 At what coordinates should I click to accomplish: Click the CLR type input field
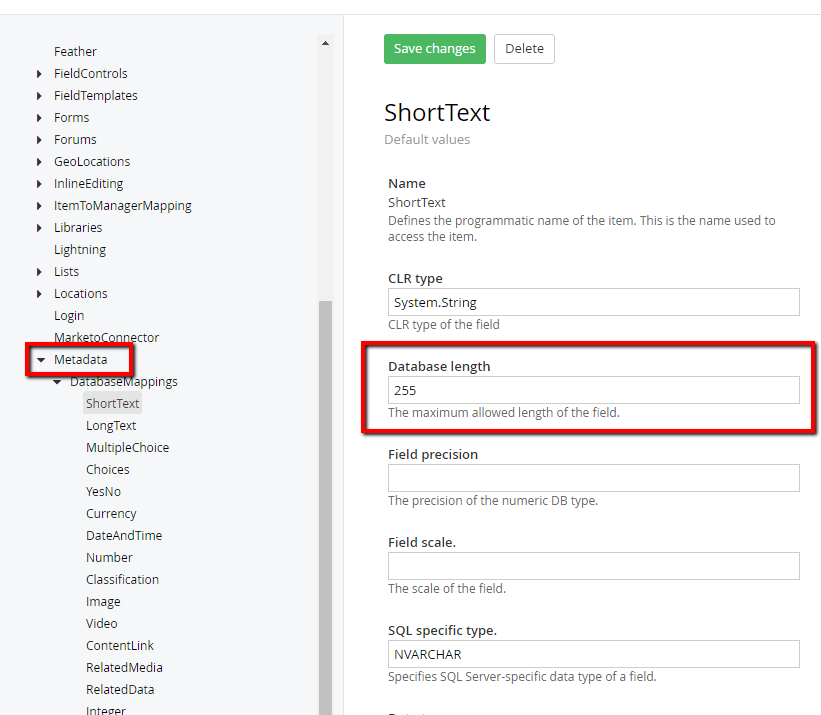[x=593, y=302]
